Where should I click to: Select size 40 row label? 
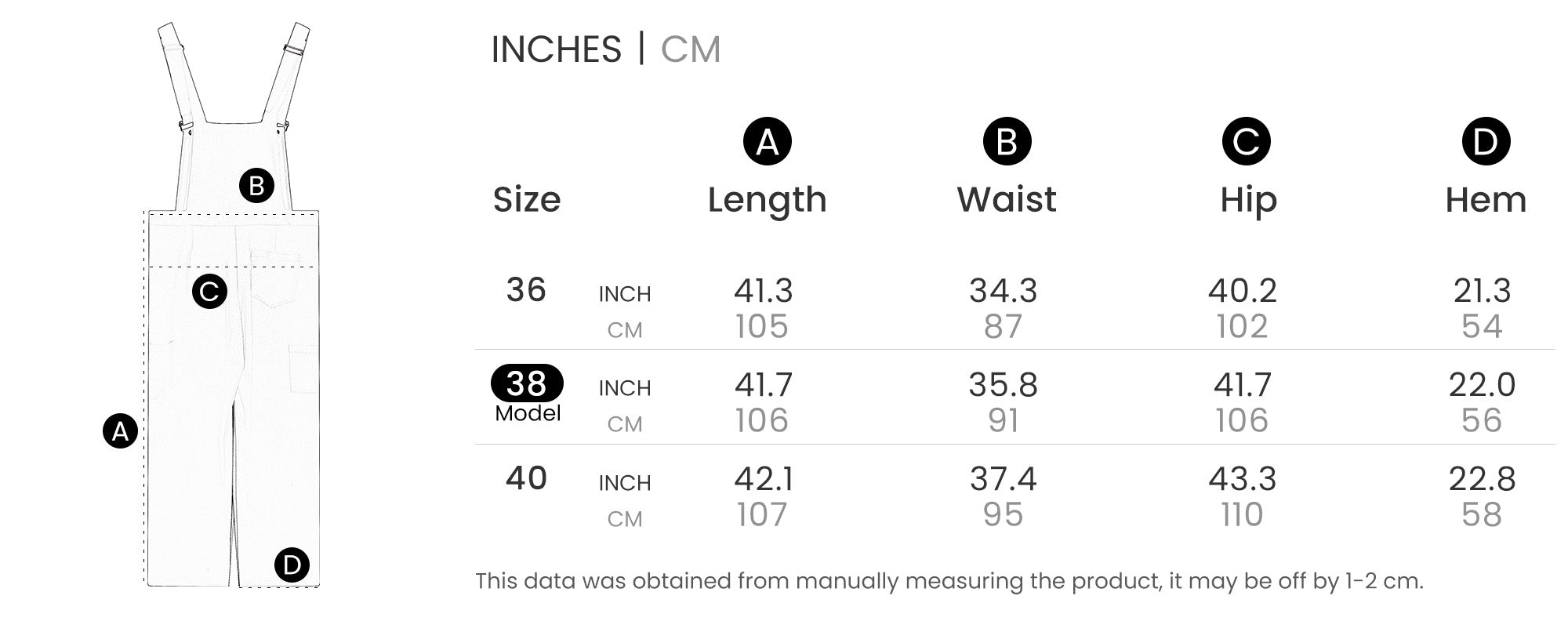point(526,478)
